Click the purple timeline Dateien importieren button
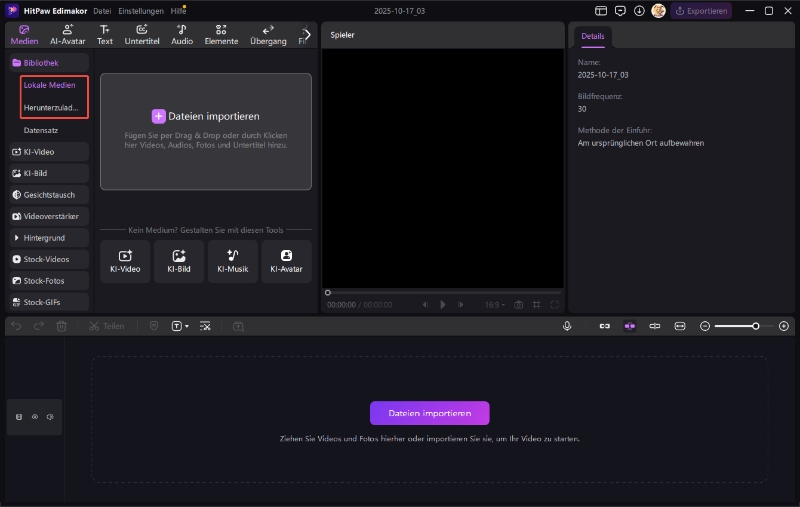Viewport: 800px width, 507px height. coord(429,413)
